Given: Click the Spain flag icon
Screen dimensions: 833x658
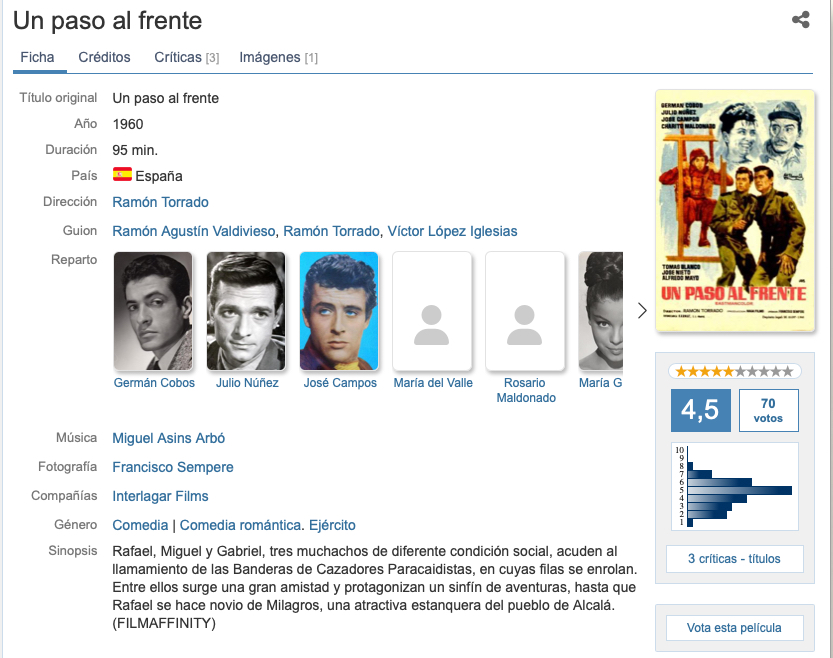Looking at the screenshot, I should (x=122, y=175).
